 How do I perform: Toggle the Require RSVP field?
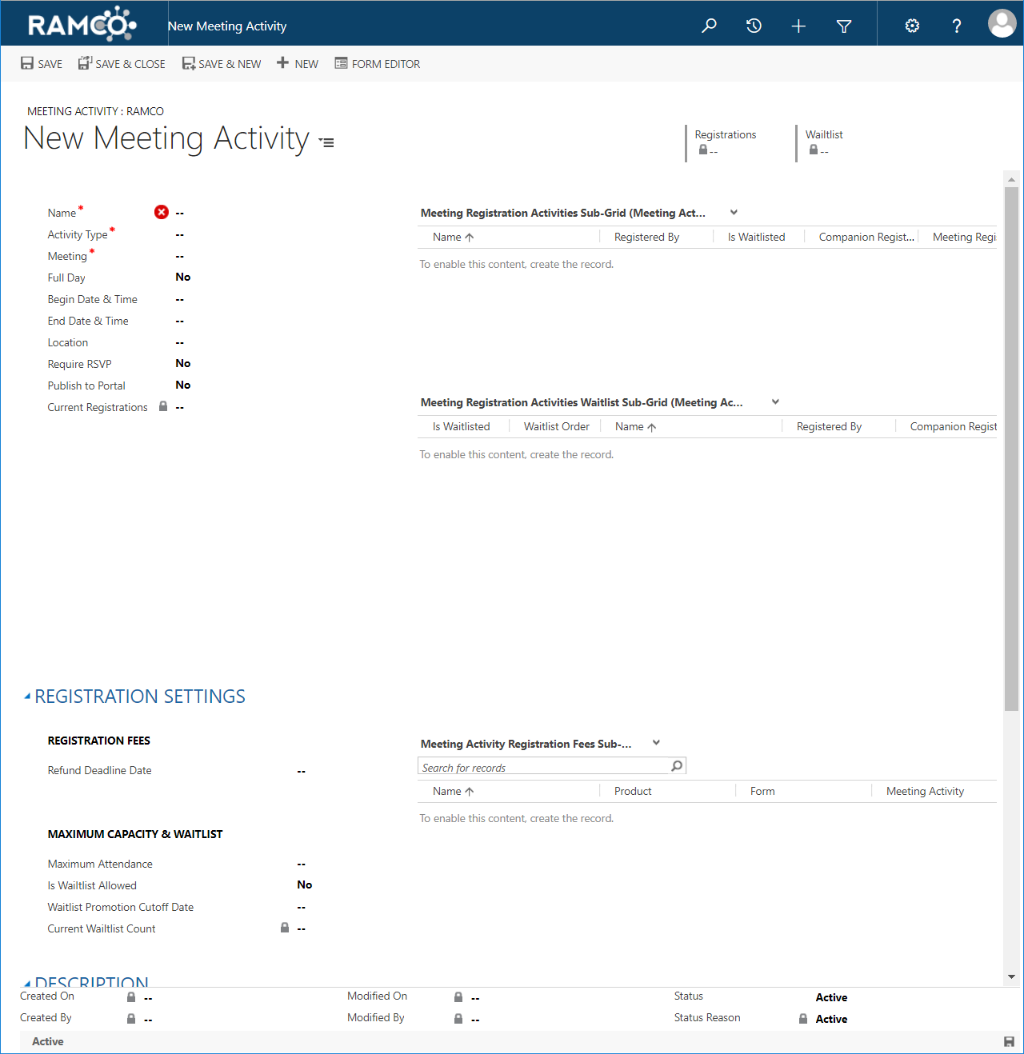coord(183,363)
